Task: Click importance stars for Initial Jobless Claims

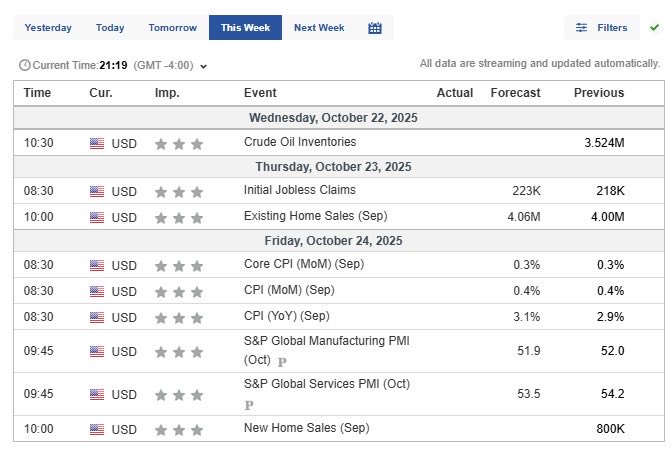Action: 179,191
